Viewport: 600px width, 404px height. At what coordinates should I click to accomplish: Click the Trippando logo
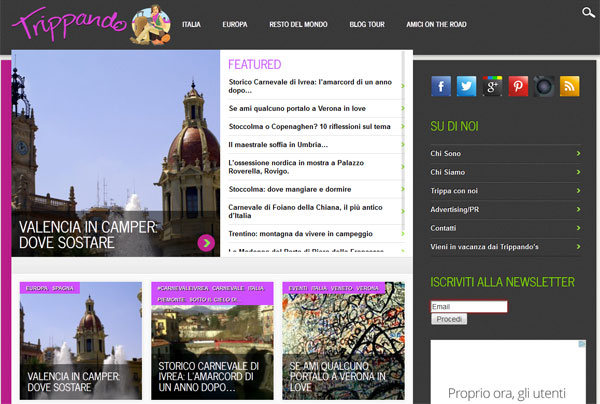(69, 23)
